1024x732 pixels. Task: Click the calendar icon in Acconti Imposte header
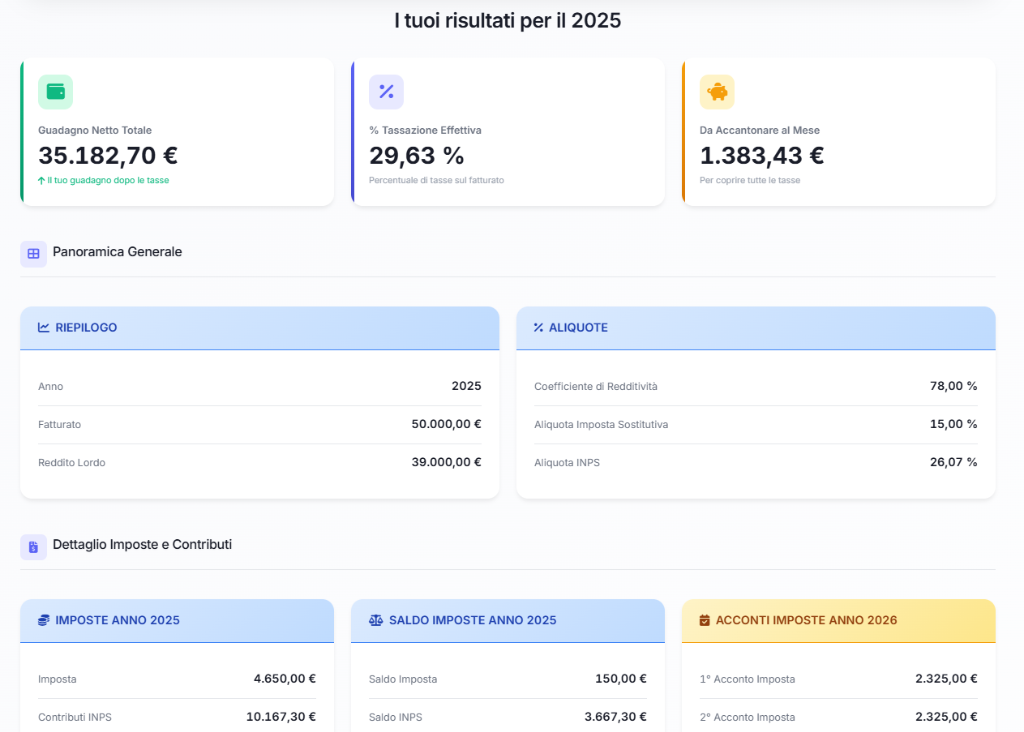(704, 620)
